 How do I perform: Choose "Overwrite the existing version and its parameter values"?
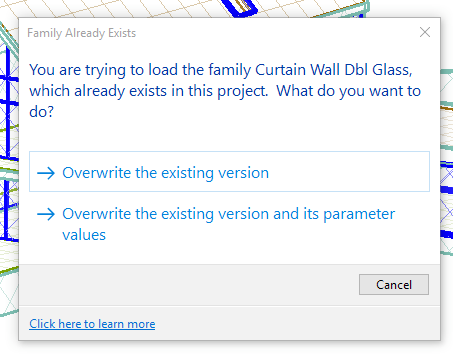229,224
